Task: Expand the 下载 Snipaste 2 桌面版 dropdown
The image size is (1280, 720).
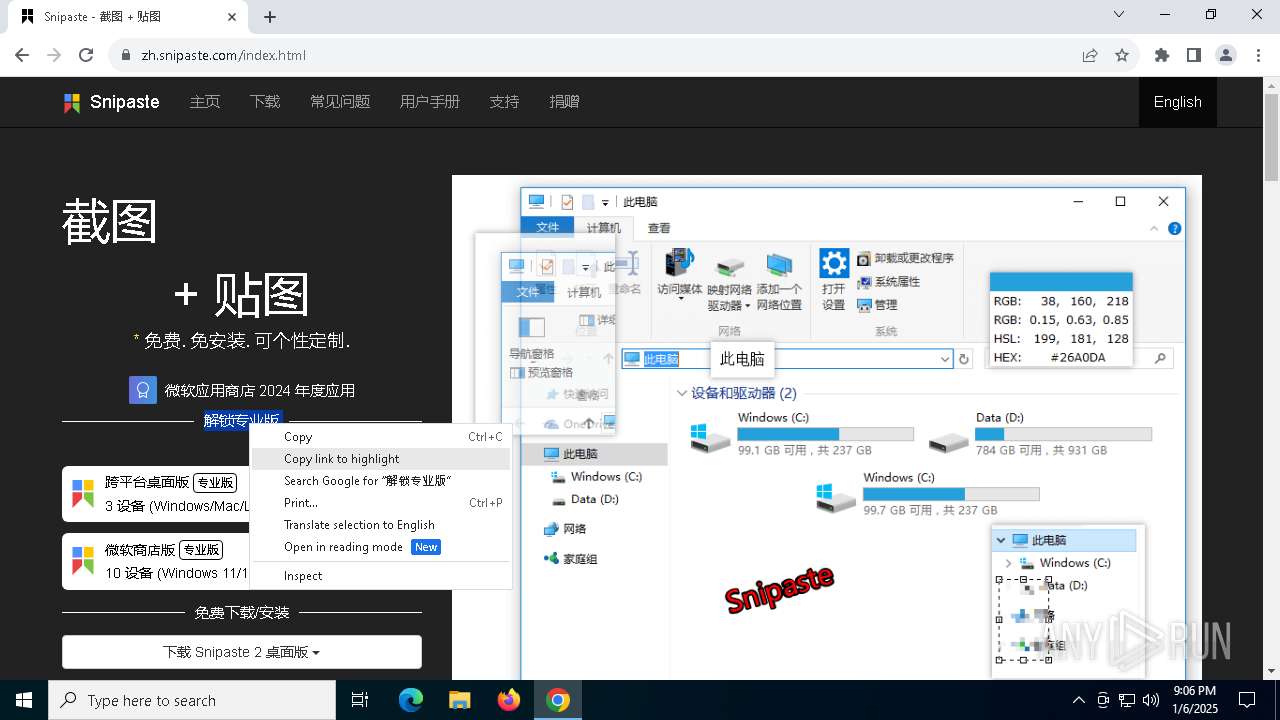Action: (x=242, y=652)
